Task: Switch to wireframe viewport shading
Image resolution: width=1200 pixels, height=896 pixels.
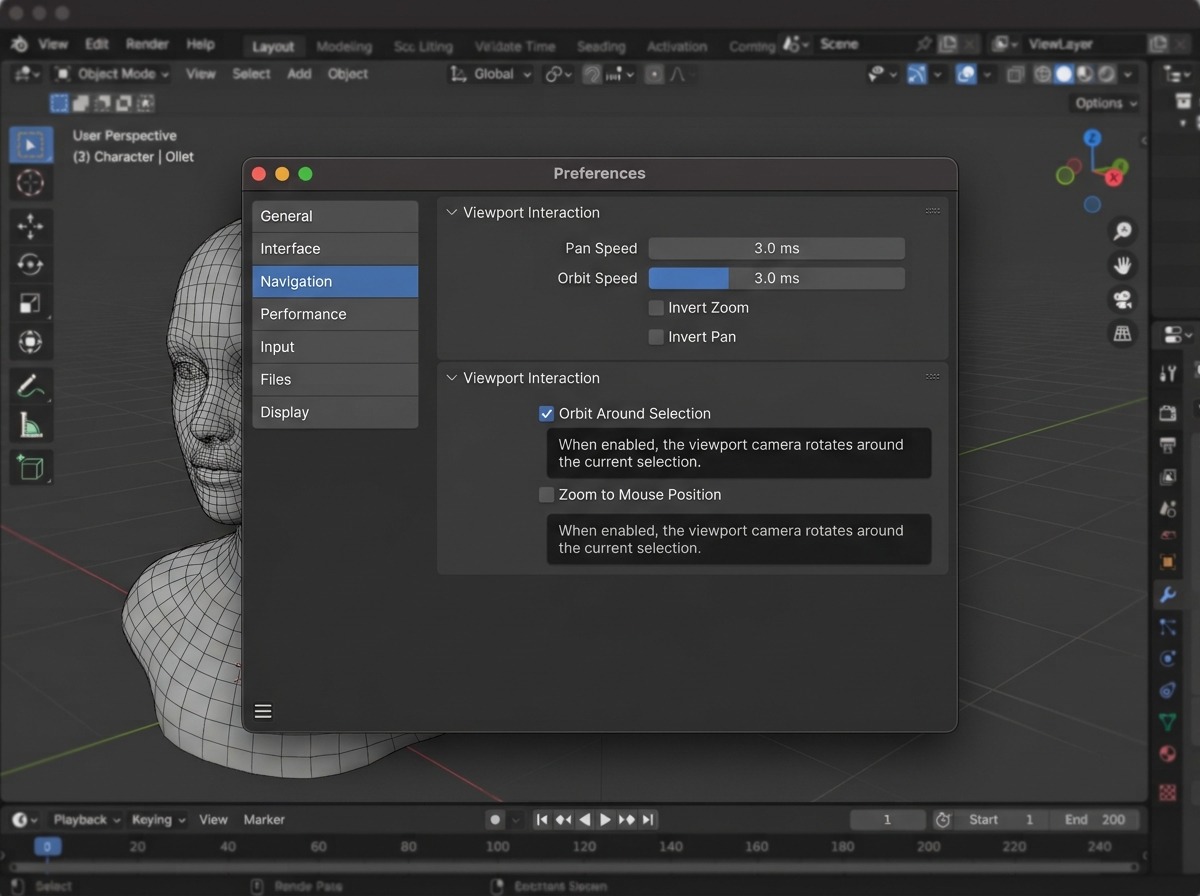Action: [1042, 74]
